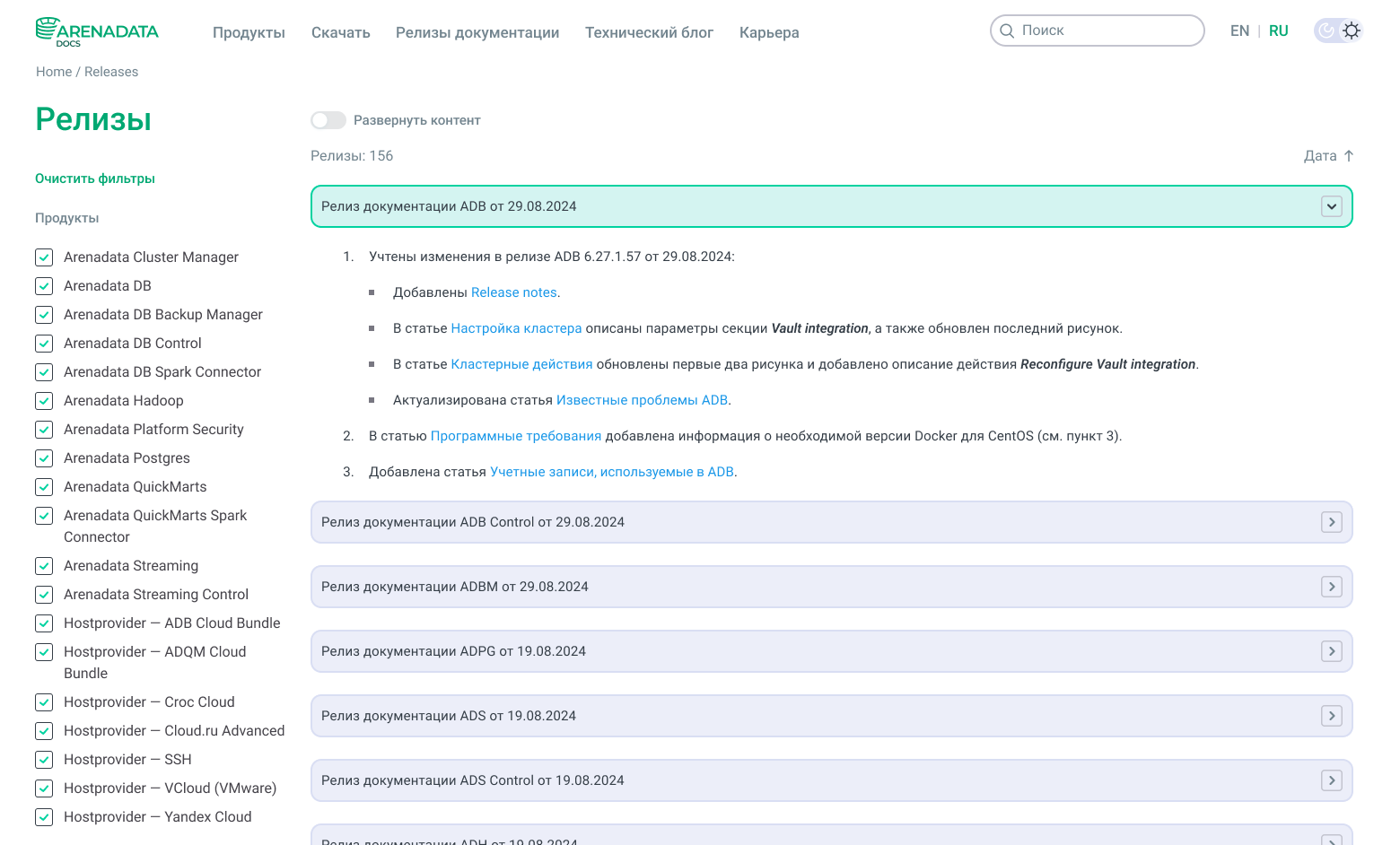Click the date sort arrow icon
The image size is (1400, 845).
pos(1348,156)
